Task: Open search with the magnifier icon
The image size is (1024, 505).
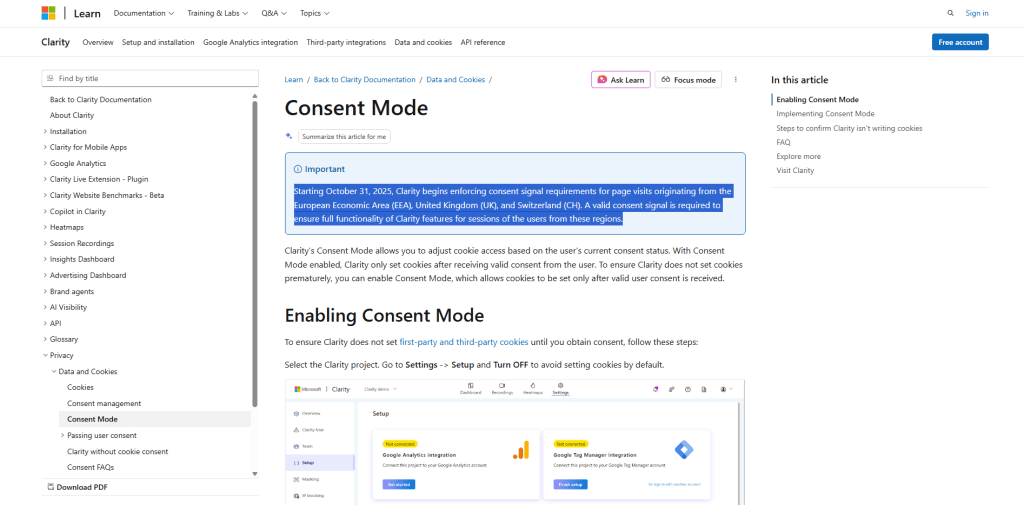Action: (950, 13)
